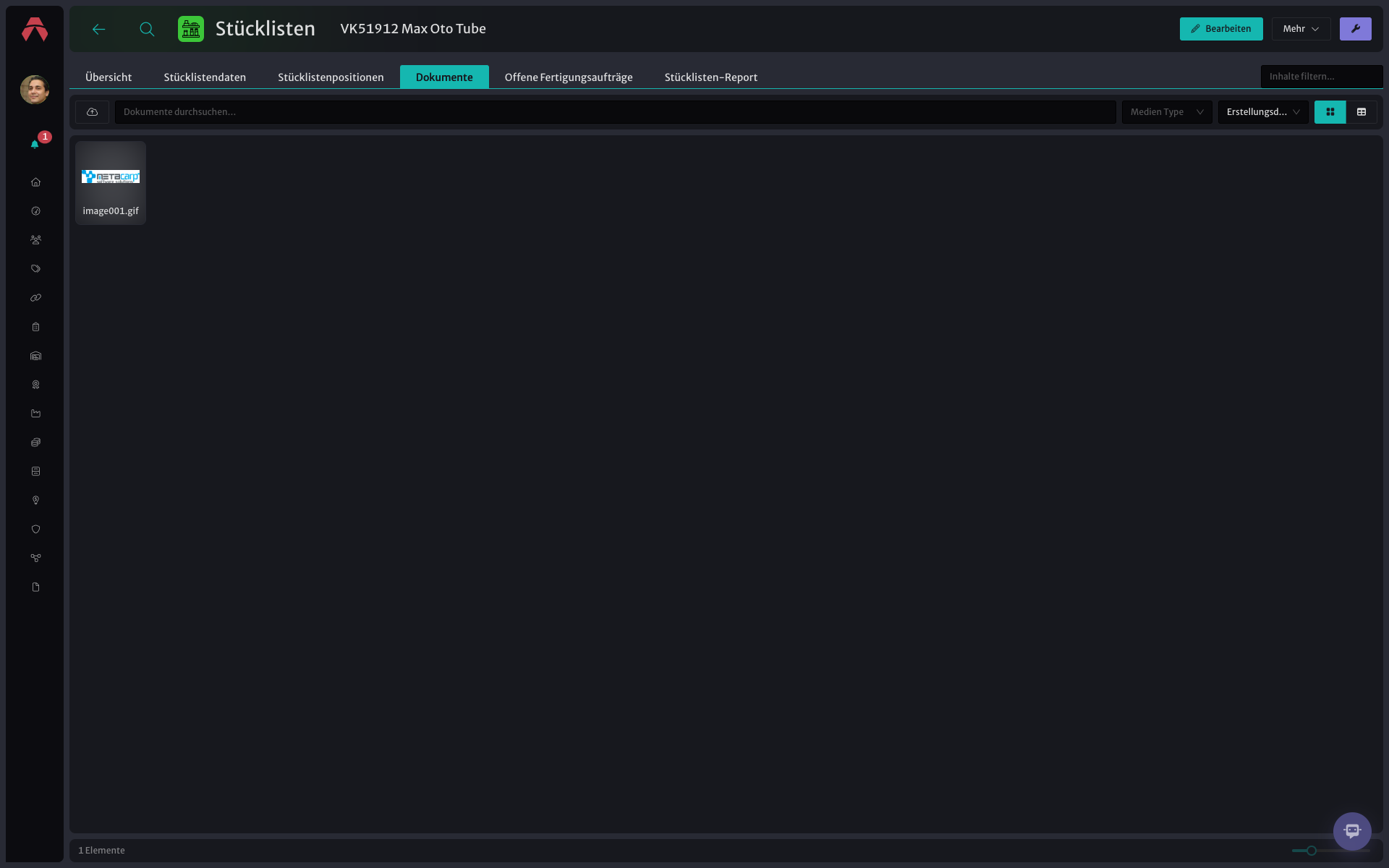
Task: Open the chain link icon in sidebar
Action: (x=35, y=298)
